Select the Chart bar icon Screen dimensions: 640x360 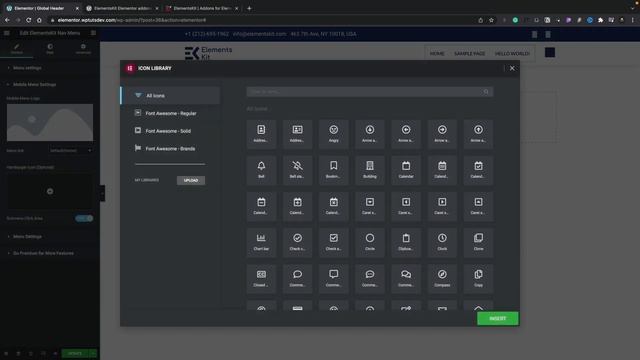pos(261,242)
